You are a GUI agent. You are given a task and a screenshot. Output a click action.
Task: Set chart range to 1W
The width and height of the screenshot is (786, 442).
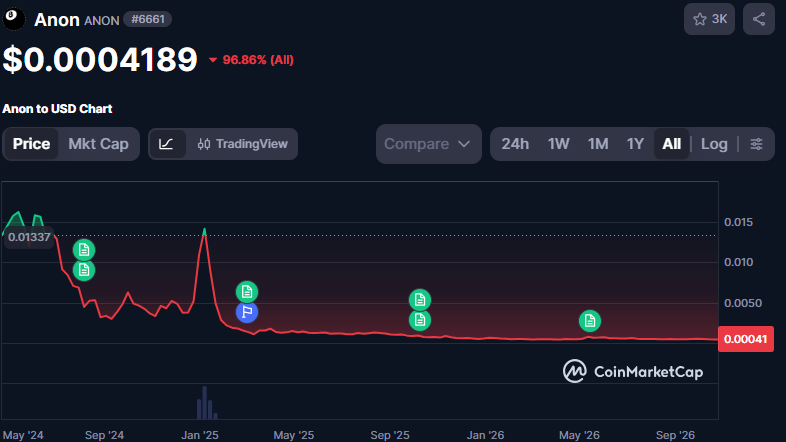558,144
